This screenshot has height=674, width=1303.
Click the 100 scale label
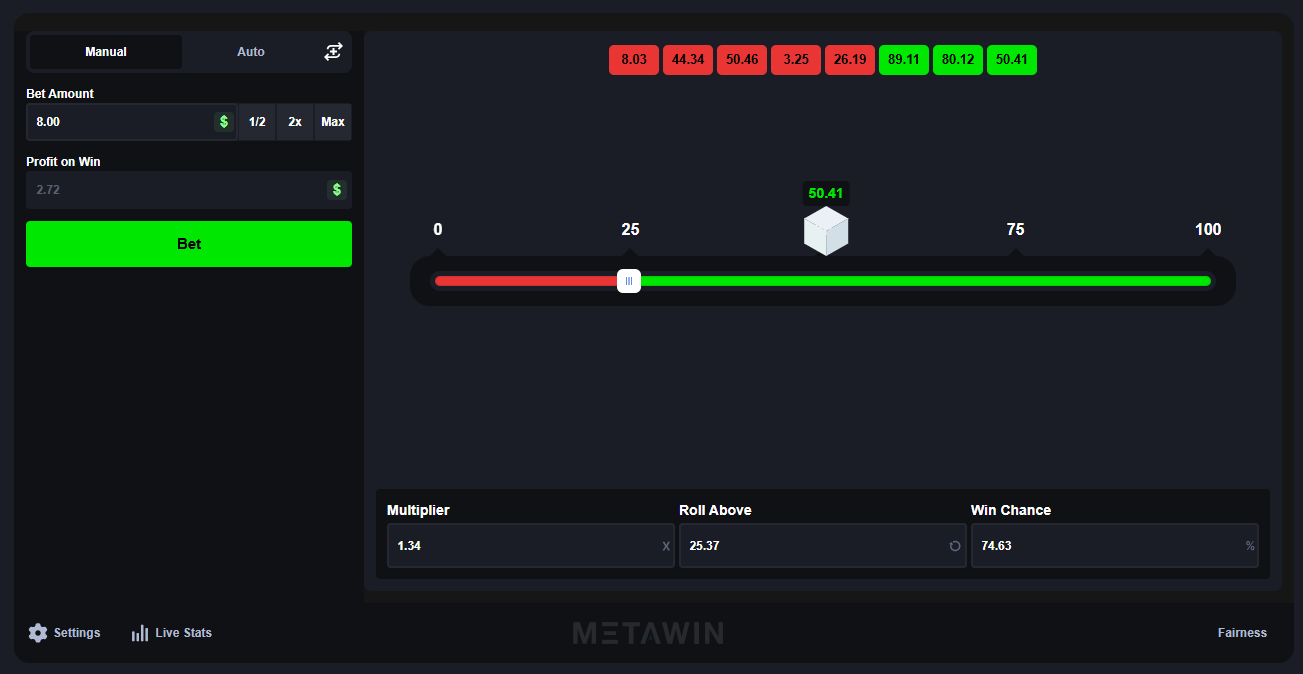(x=1208, y=230)
